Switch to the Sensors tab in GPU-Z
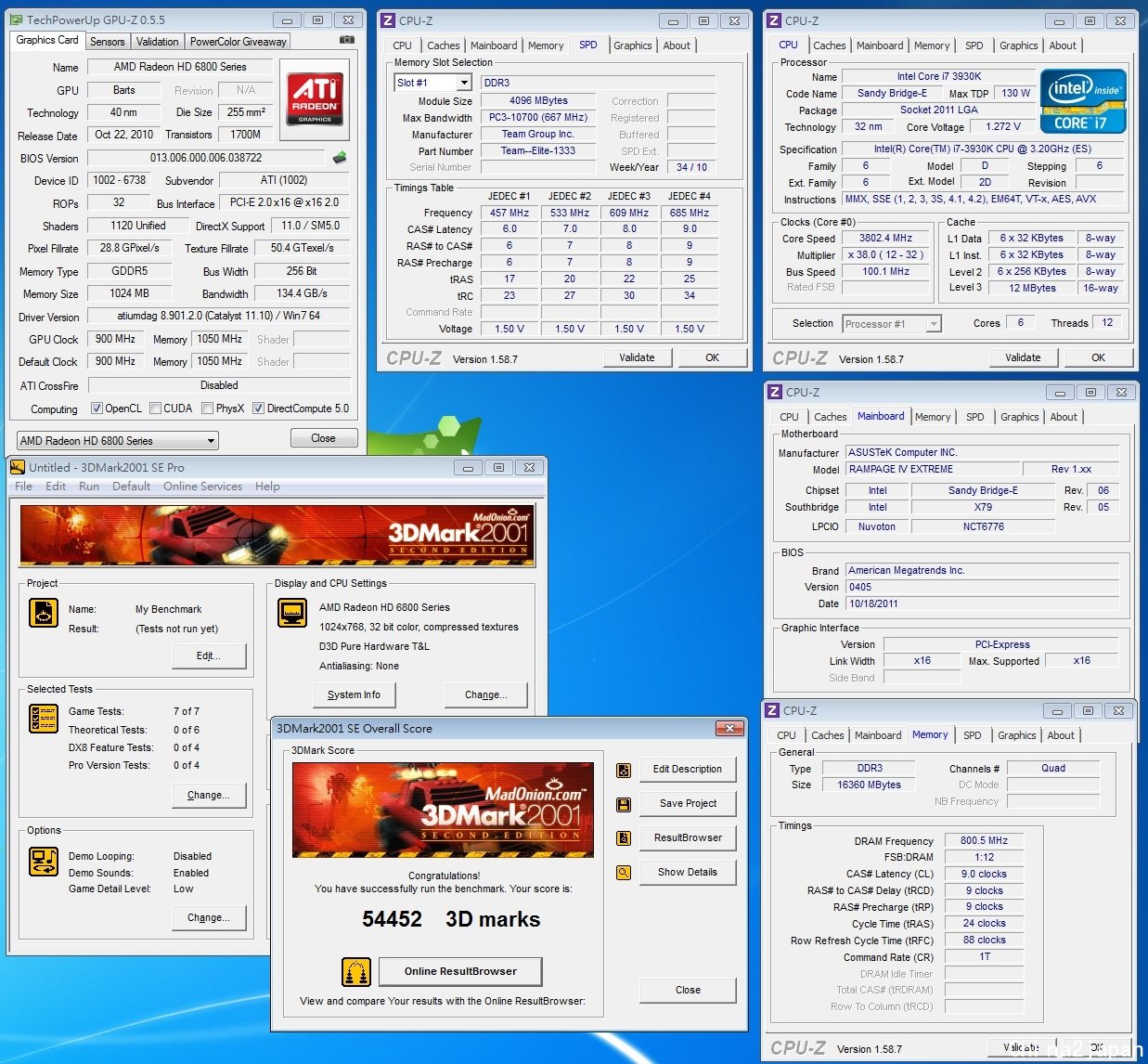 click(108, 42)
